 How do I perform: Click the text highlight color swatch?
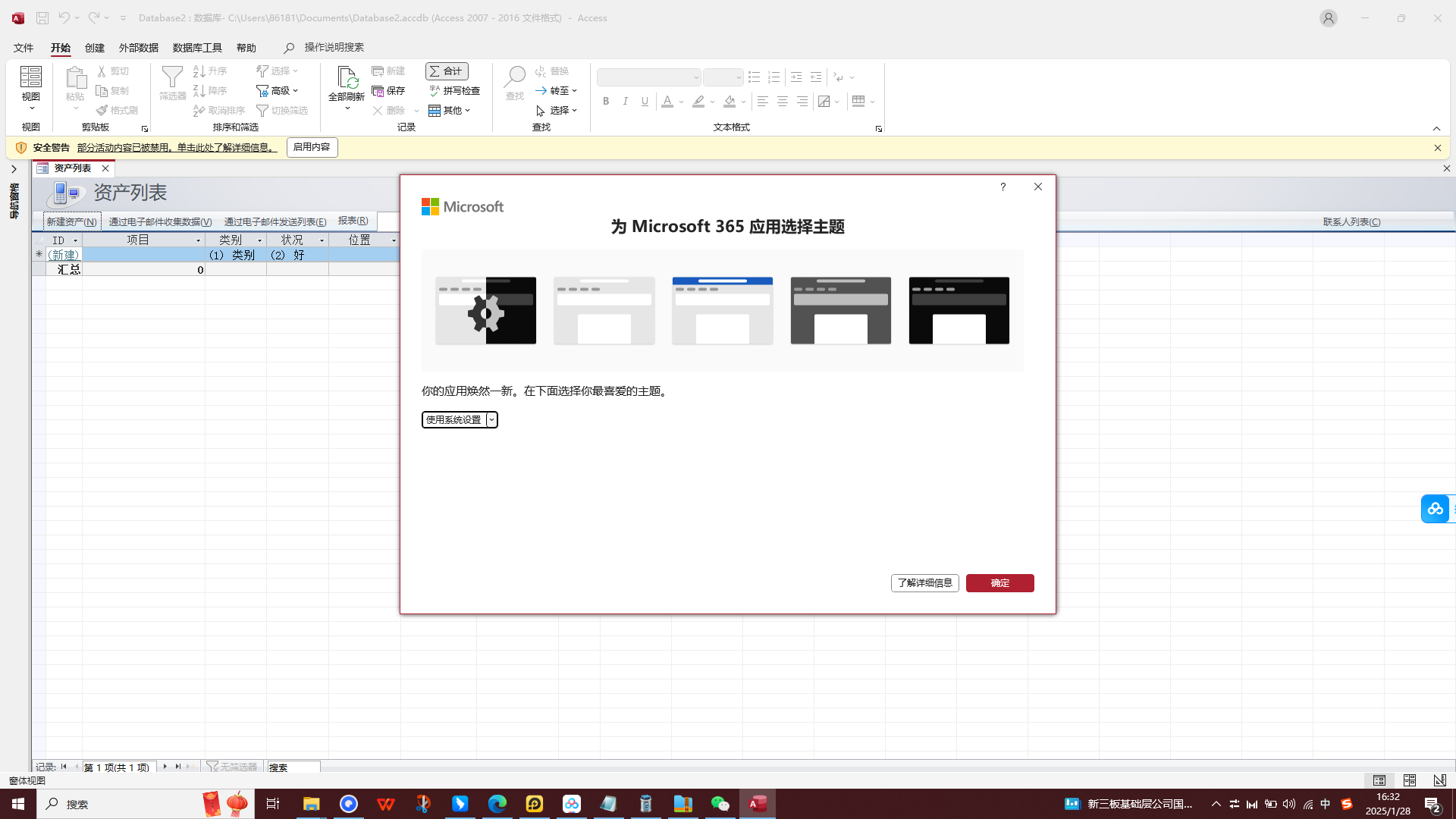(x=698, y=101)
